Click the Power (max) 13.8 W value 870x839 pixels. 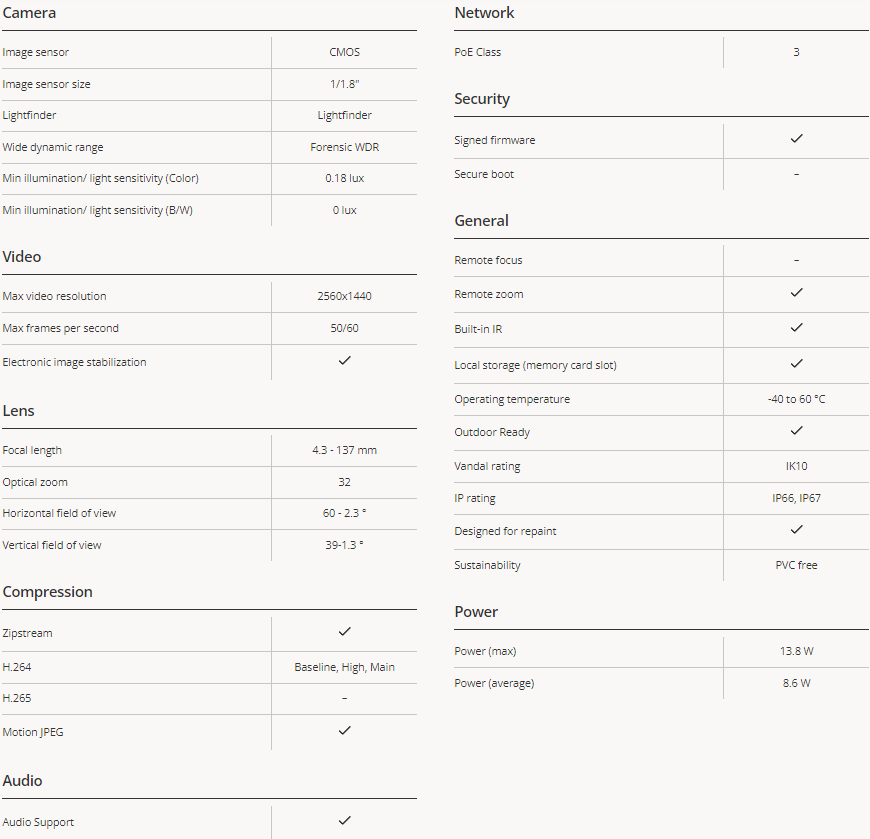(796, 651)
